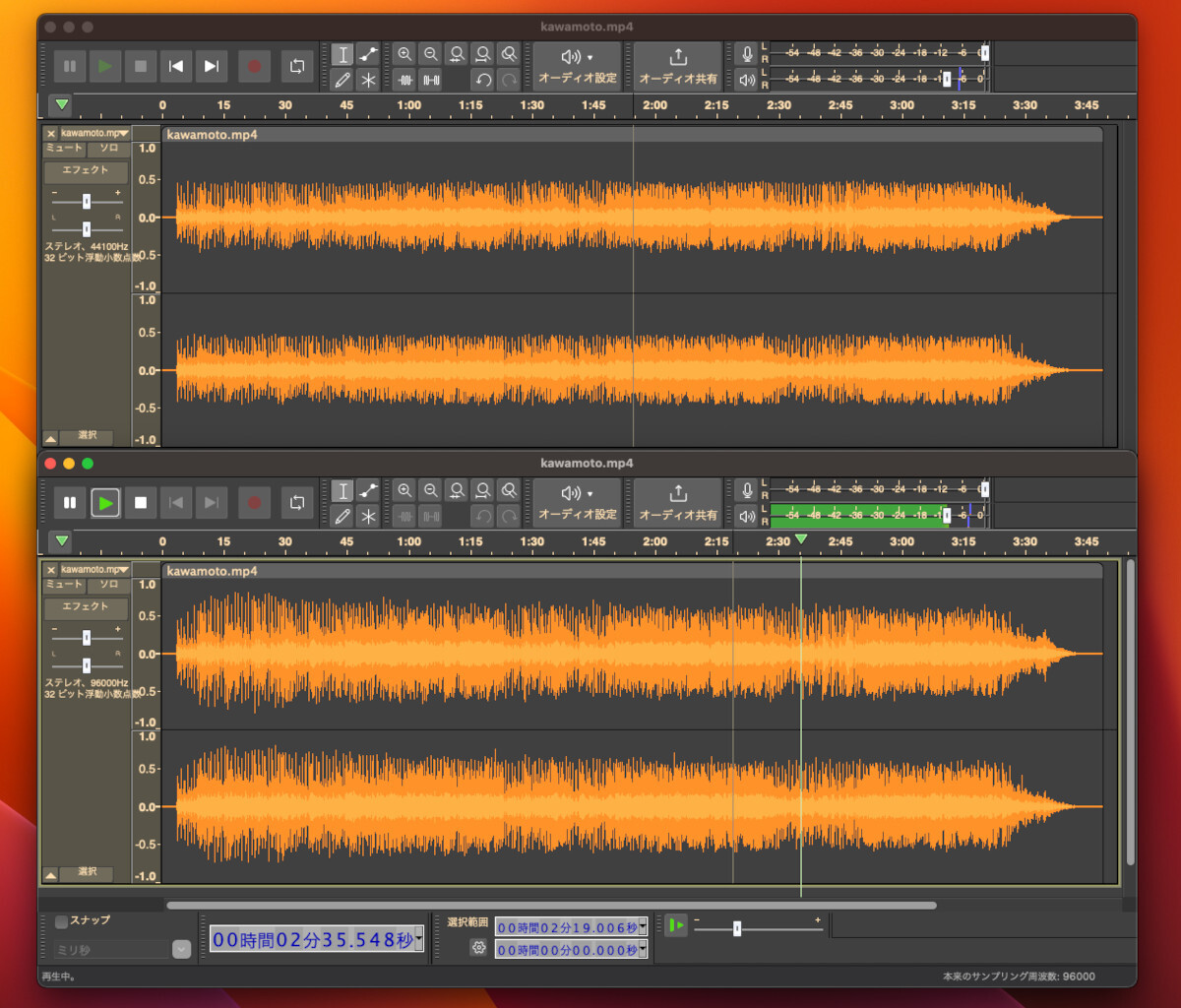Click 選択 button on the 44100Hz track
This screenshot has width=1181, height=1008.
(x=87, y=436)
